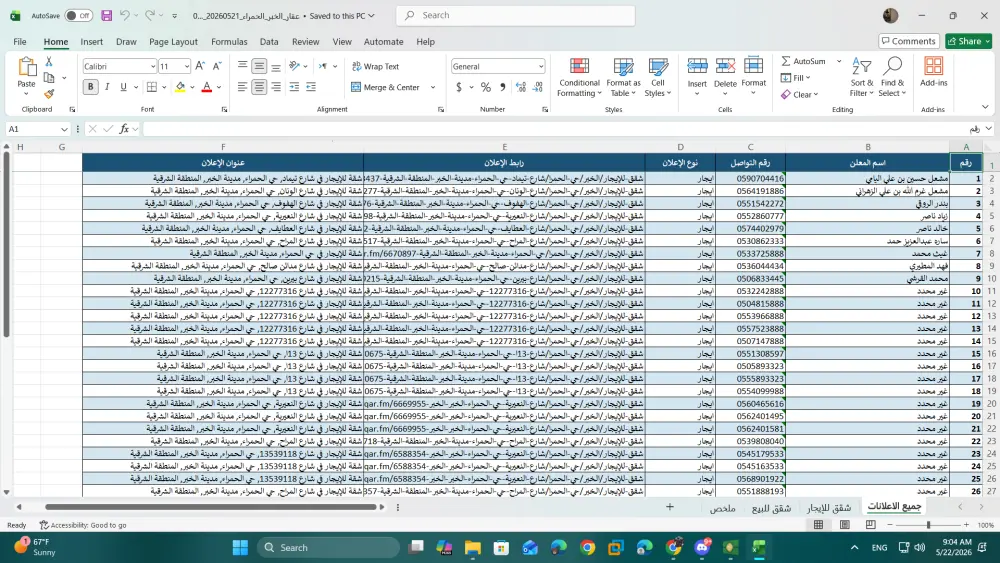Click the Paste clipboard icon
Image resolution: width=1000 pixels, height=563 pixels.
(27, 68)
